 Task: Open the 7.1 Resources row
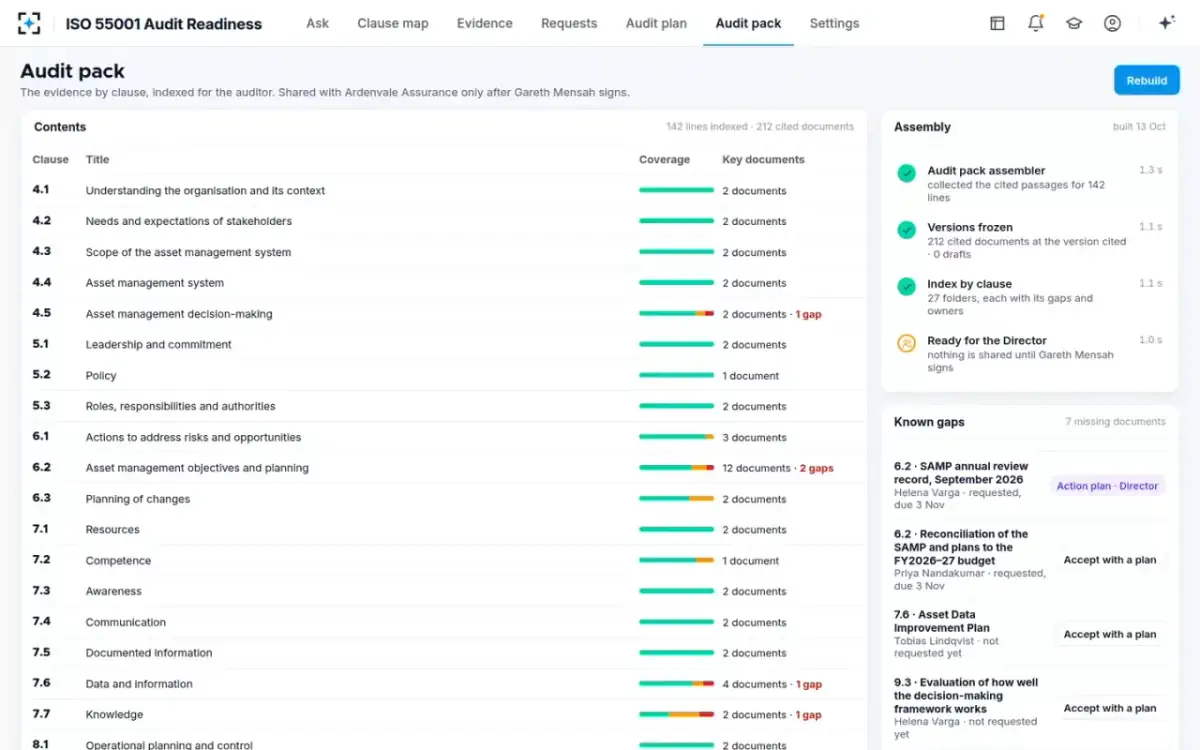444,530
